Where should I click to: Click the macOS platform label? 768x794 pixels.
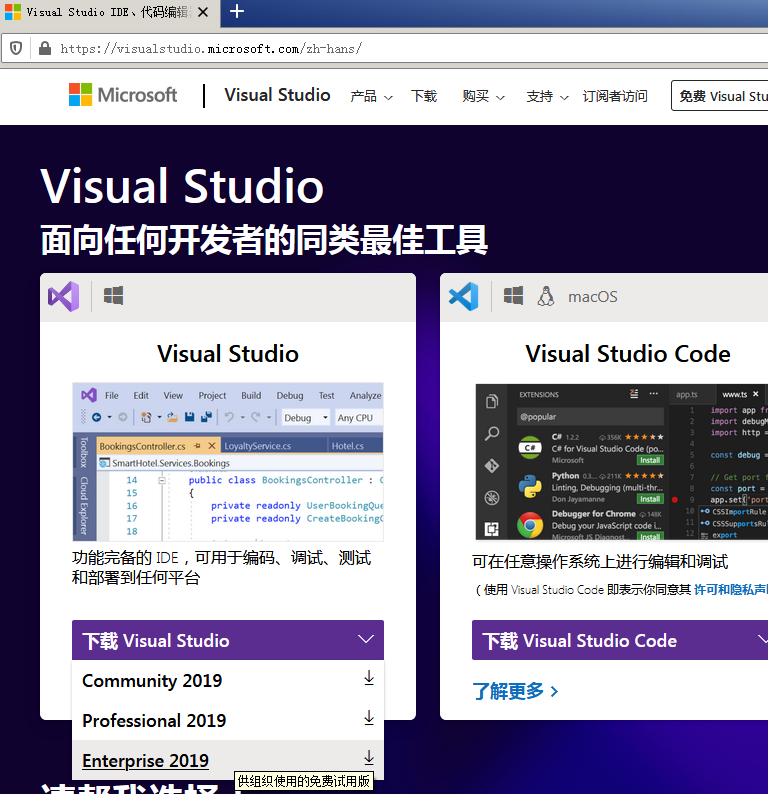point(592,297)
